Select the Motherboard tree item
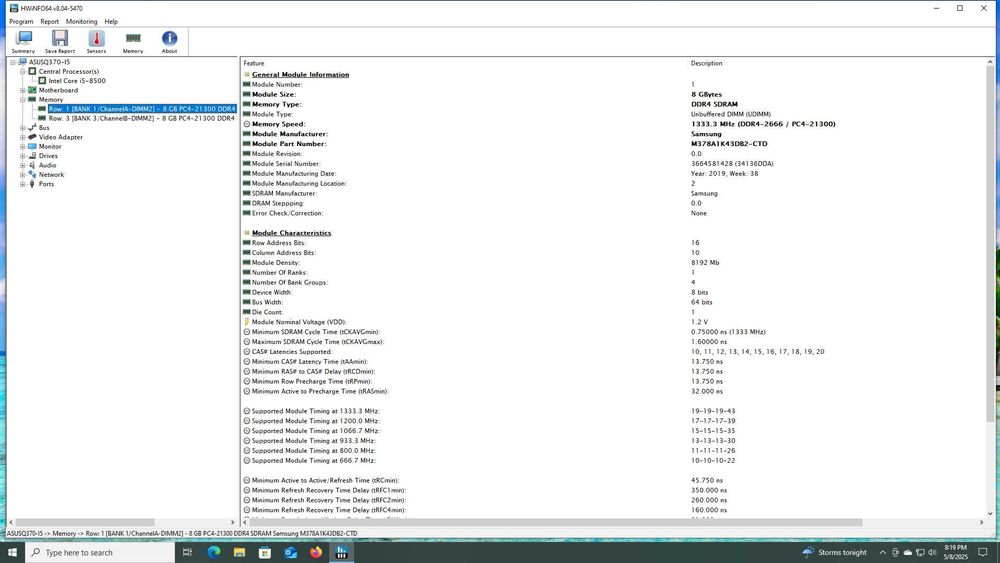 tap(58, 90)
